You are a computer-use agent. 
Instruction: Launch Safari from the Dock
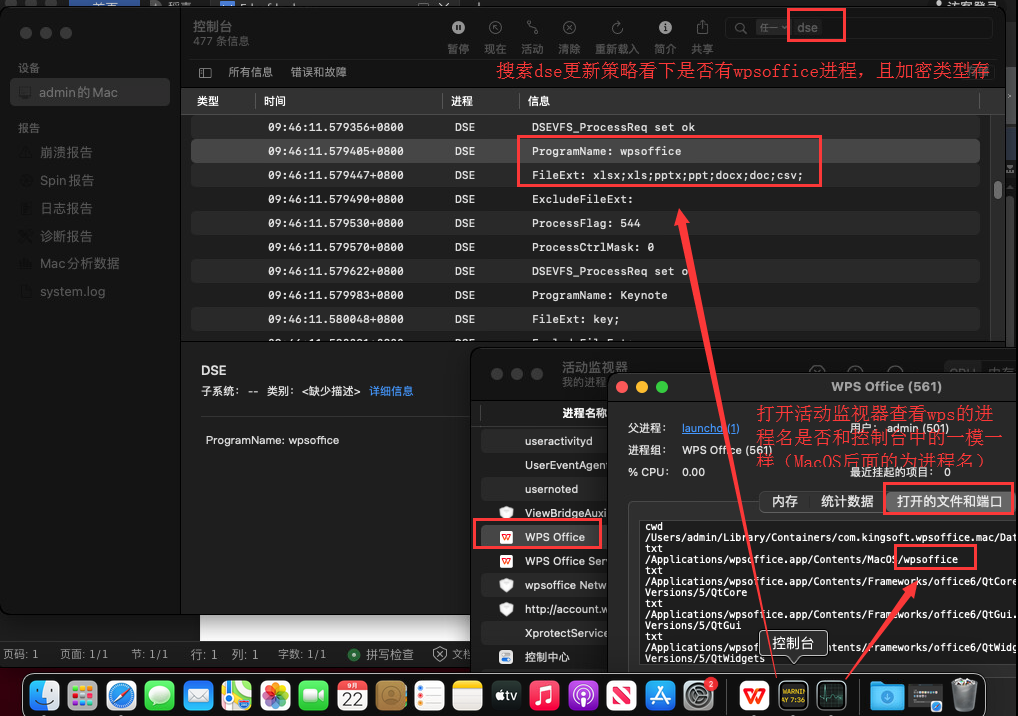click(x=121, y=696)
